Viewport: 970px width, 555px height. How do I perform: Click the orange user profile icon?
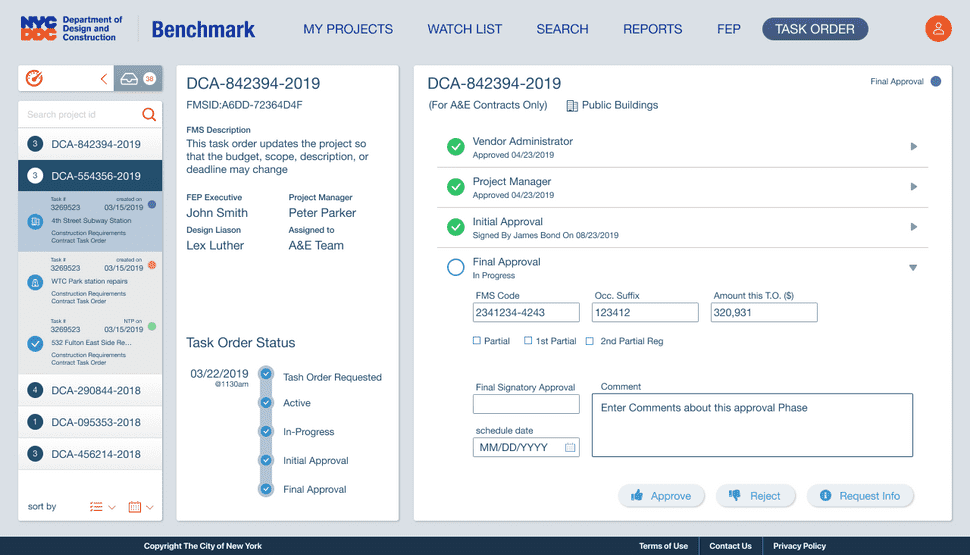coord(938,29)
